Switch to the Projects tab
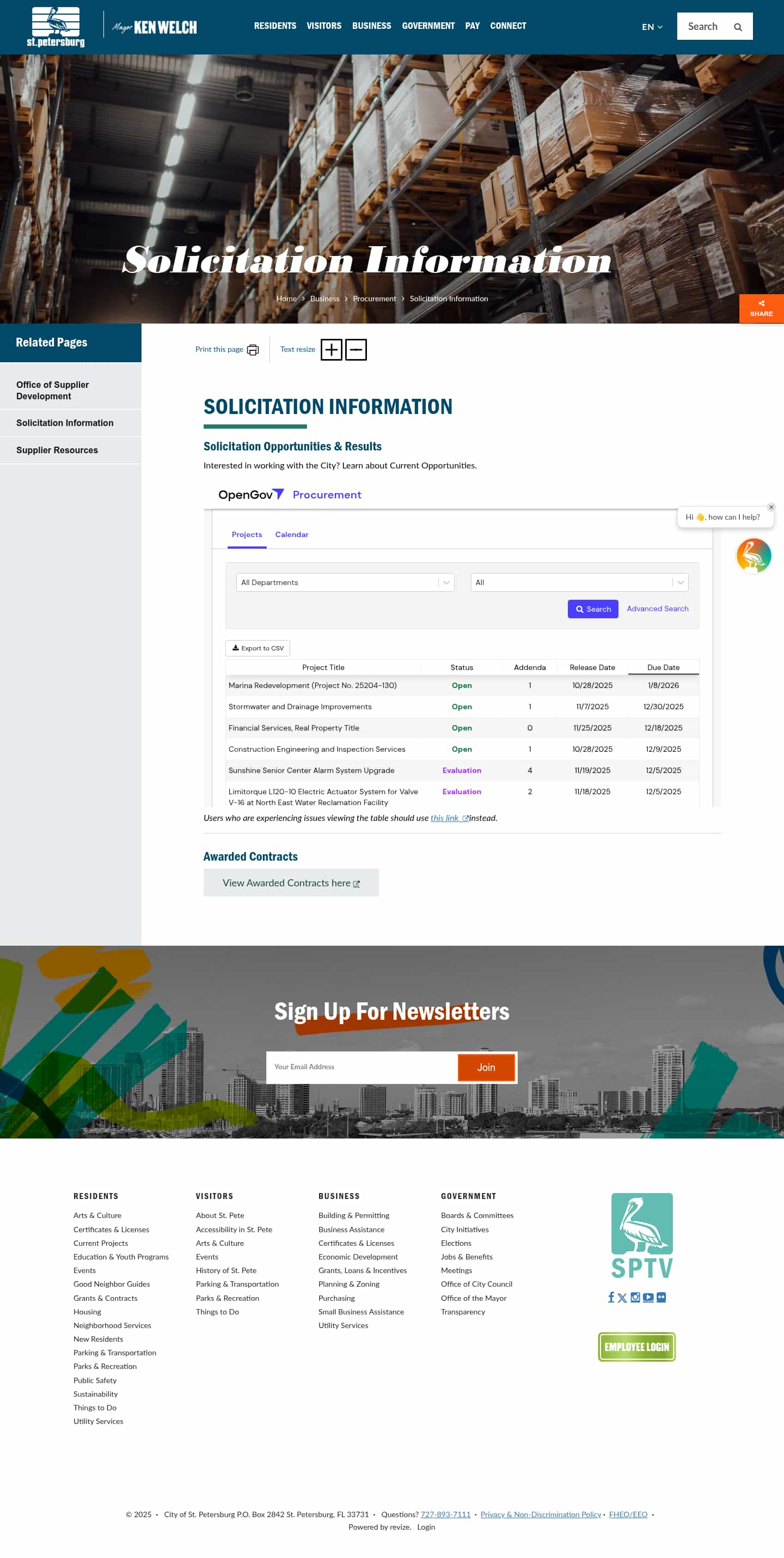 (247, 534)
